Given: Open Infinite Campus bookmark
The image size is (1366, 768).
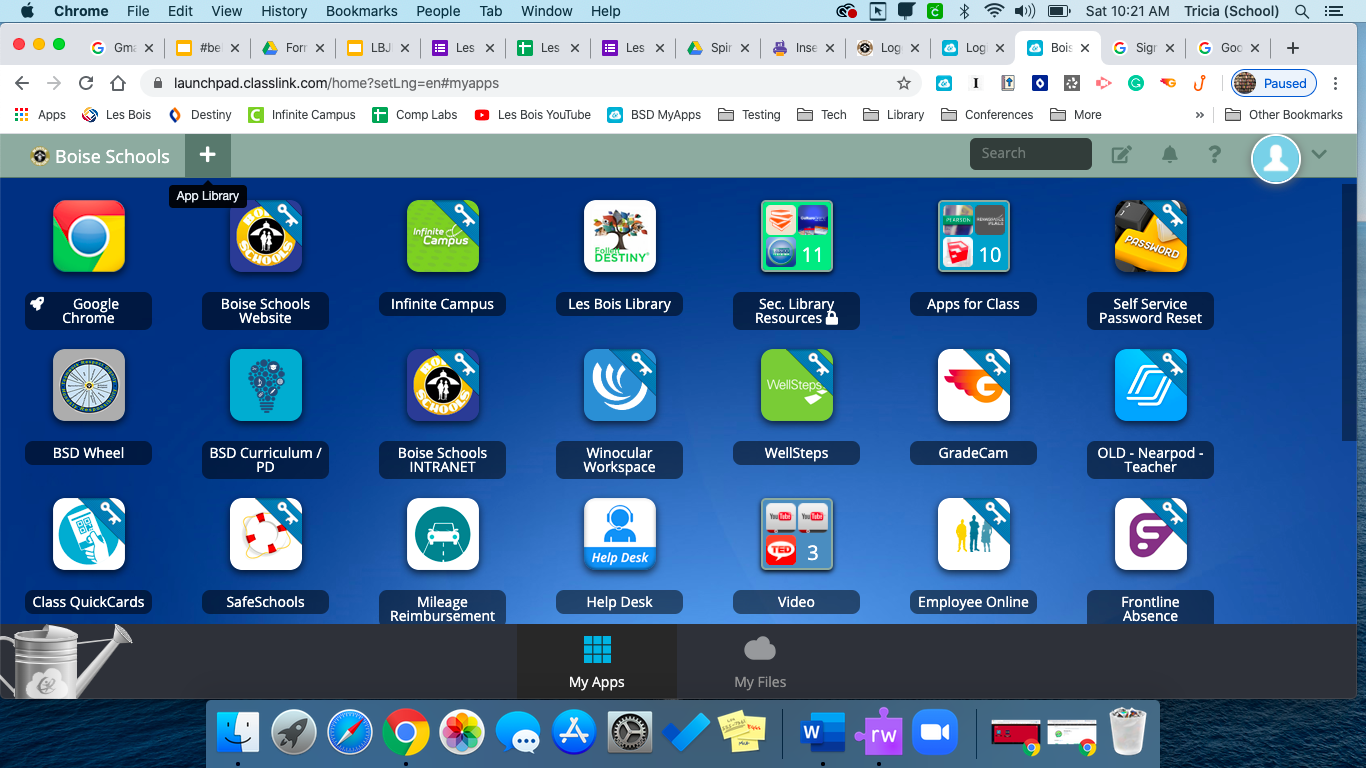Looking at the screenshot, I should 302,115.
